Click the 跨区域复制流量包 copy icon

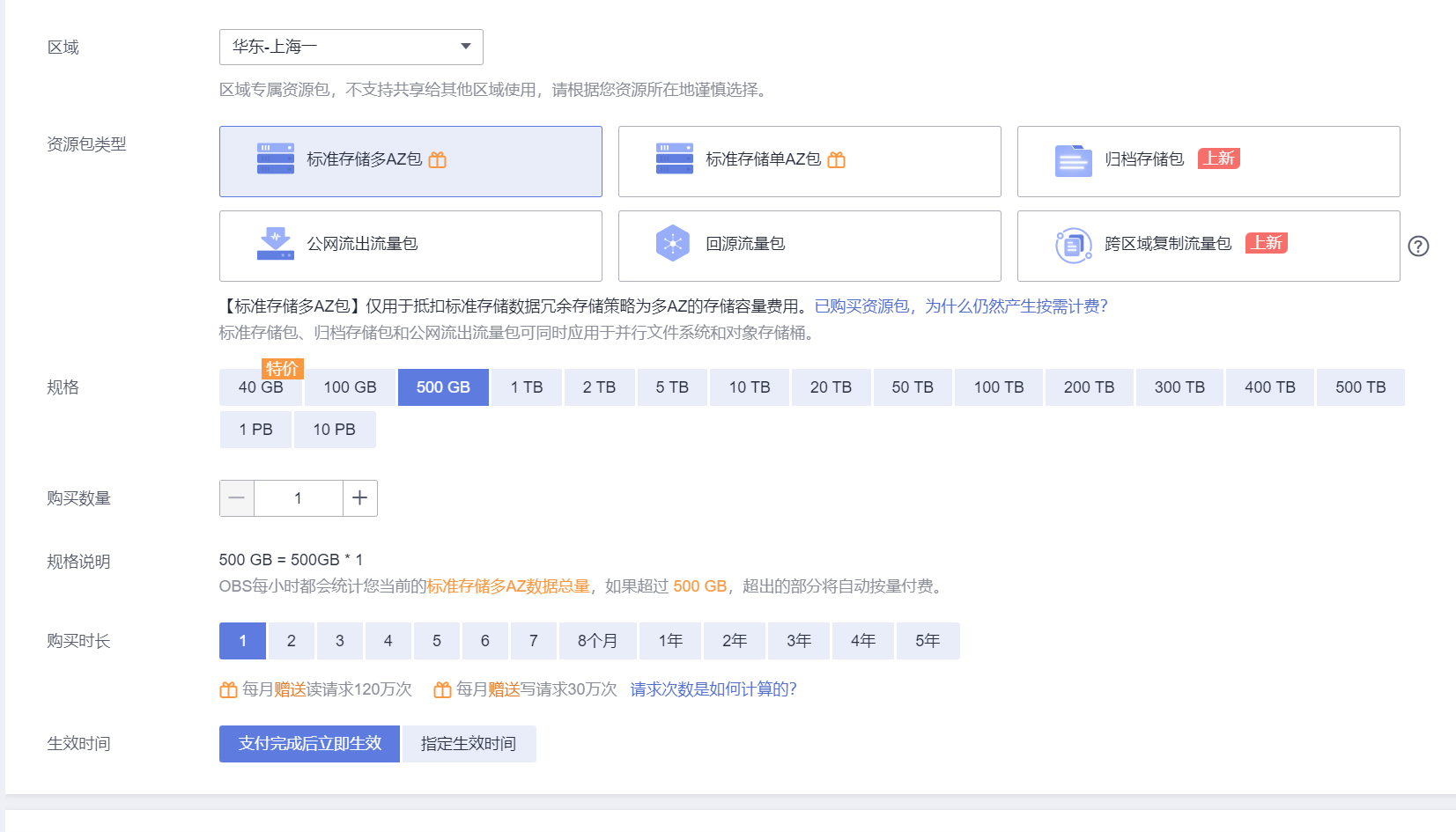click(1073, 245)
